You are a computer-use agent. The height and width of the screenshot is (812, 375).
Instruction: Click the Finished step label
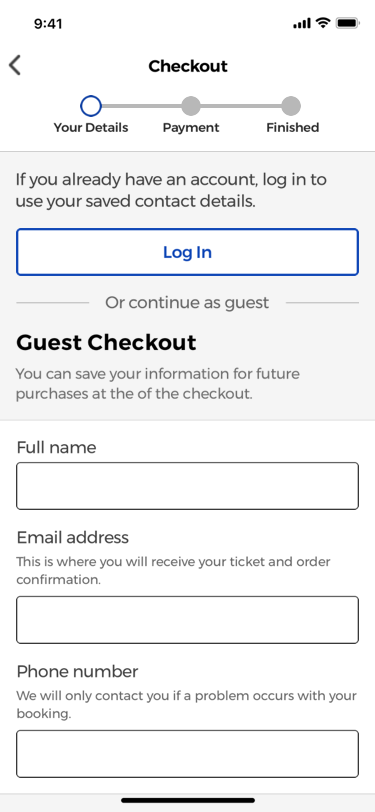point(293,128)
